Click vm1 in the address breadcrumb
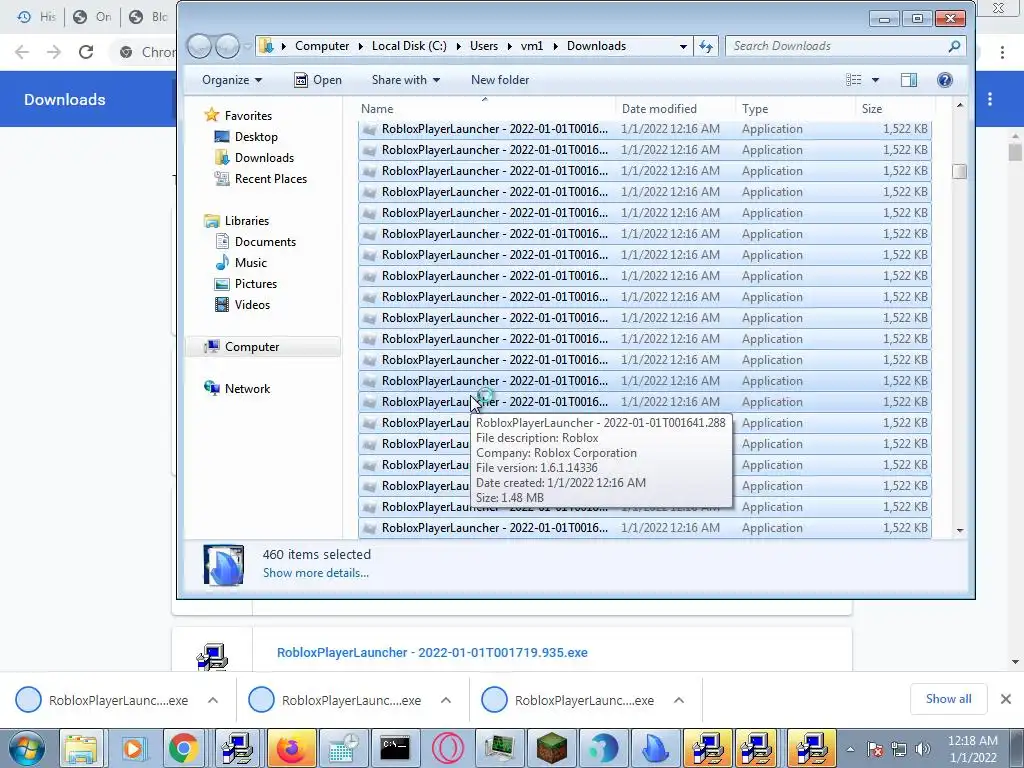Viewport: 1024px width, 768px height. tap(532, 46)
